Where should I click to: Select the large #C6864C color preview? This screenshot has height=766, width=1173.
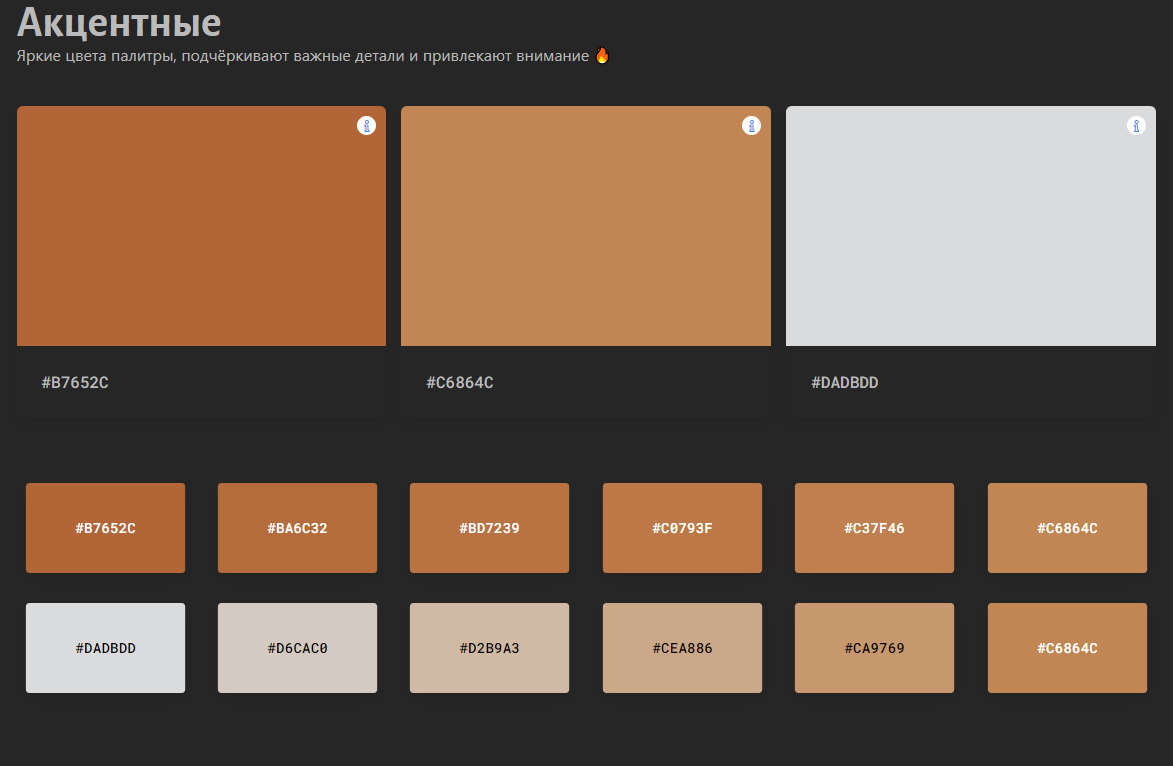click(585, 226)
